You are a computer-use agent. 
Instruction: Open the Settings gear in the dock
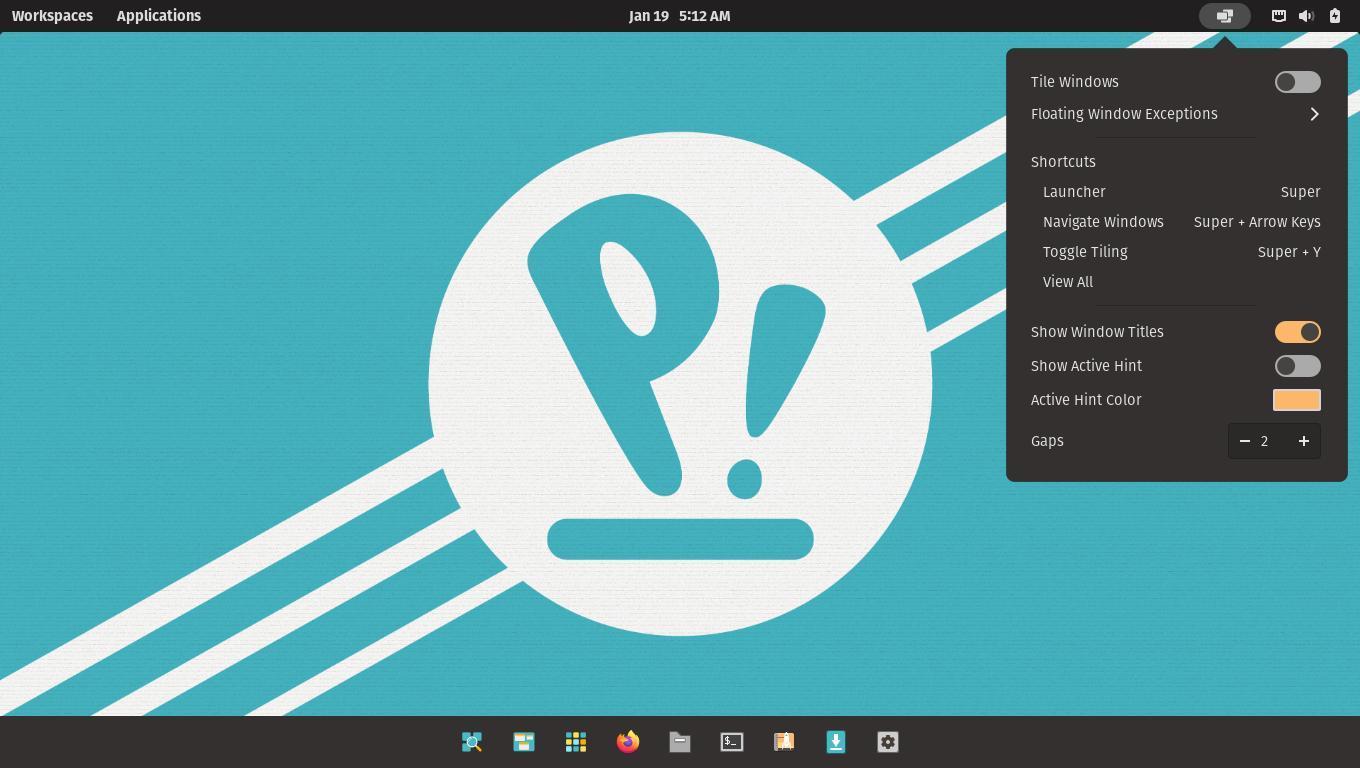click(888, 742)
